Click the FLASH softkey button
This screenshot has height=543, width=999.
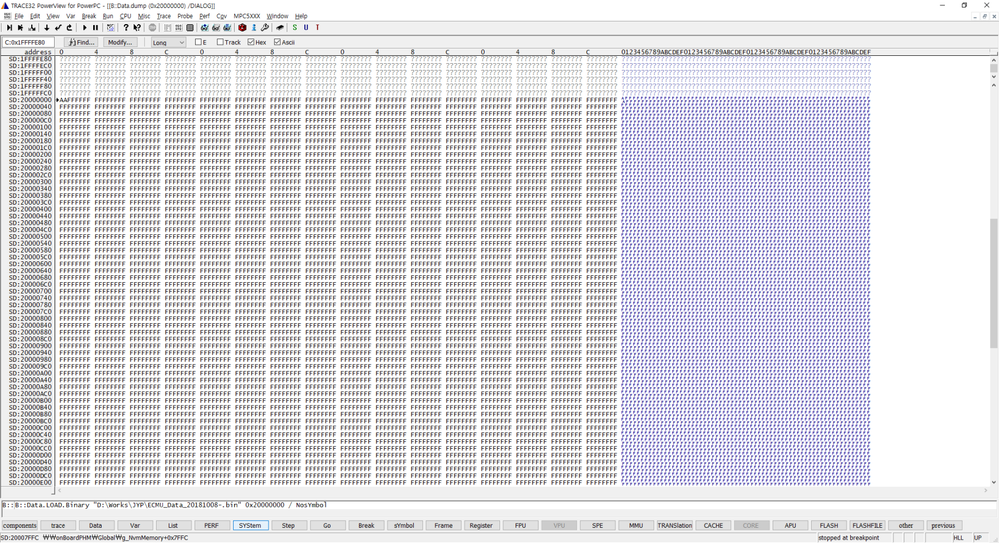coord(829,526)
